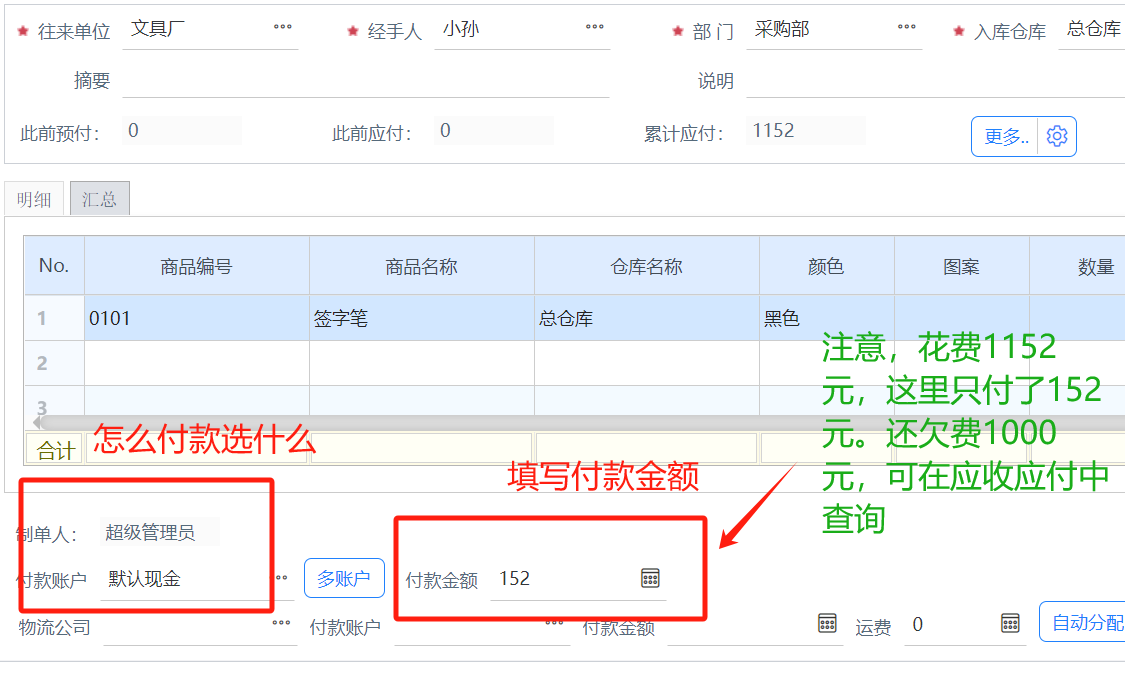This screenshot has width=1125, height=673.
Task: Switch to the 明细 tab
Action: (x=34, y=199)
